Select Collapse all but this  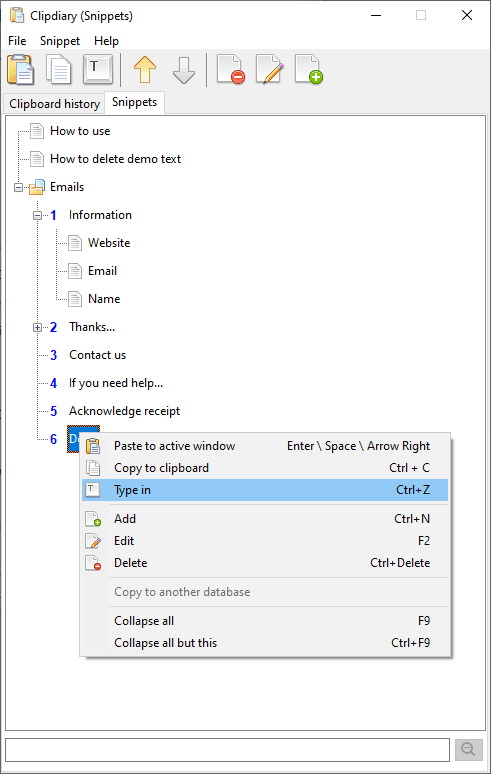[265, 643]
